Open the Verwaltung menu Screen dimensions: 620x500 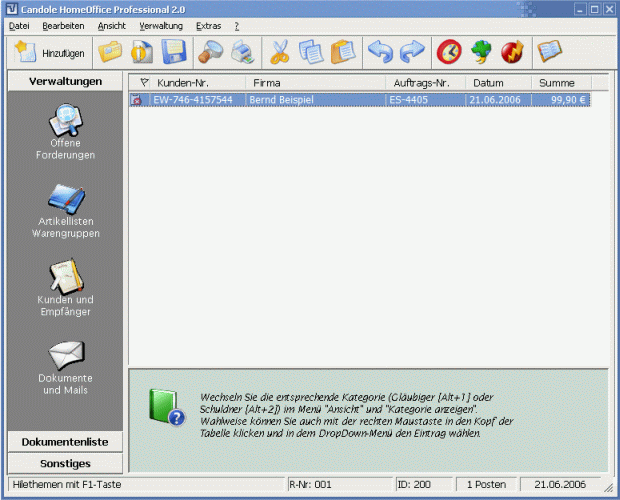click(x=161, y=25)
